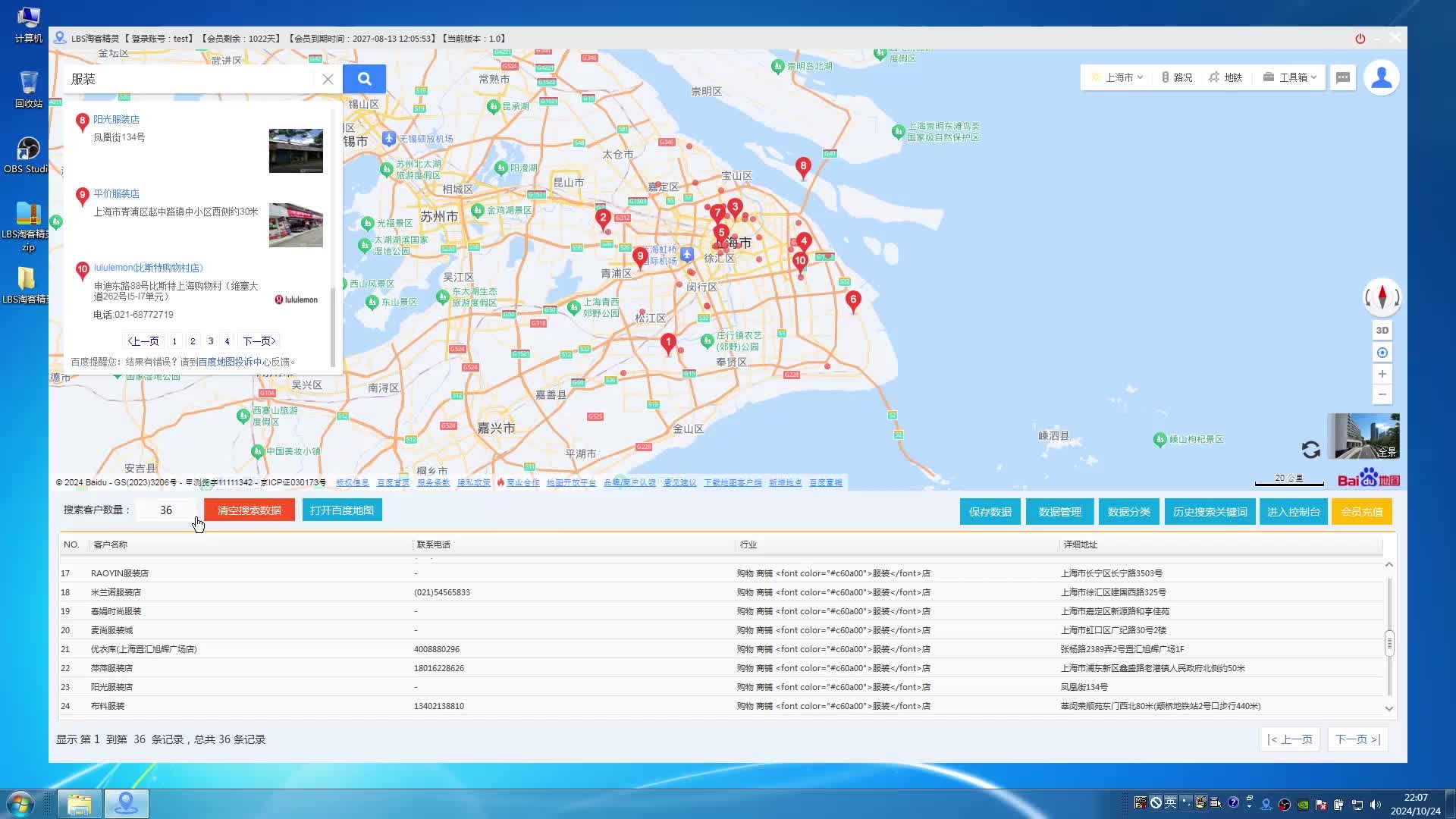Zoom in the map with plus button

point(1382,374)
